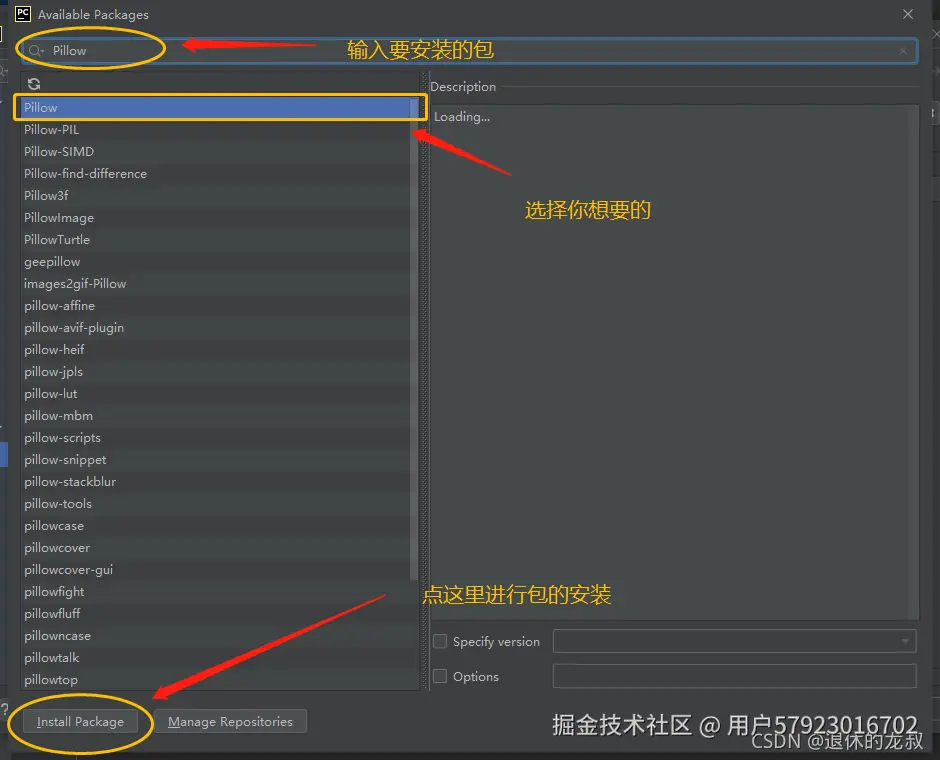The height and width of the screenshot is (760, 940).
Task: Select Pillow-PIL in the list
Action: [x=216, y=129]
